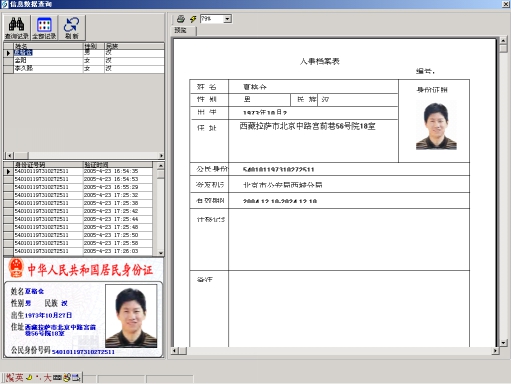This screenshot has width=511, height=384.
Task: Click the national emblem on the ID card
Action: pyautogui.click(x=16, y=268)
